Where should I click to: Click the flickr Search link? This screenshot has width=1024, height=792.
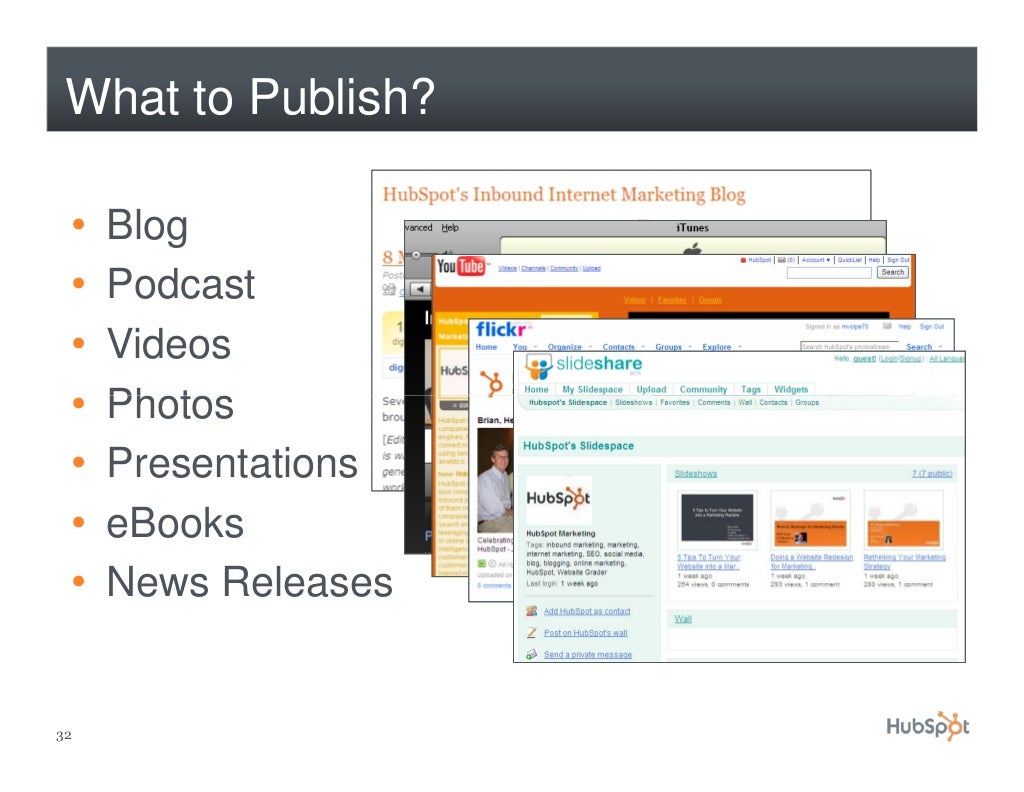[919, 347]
